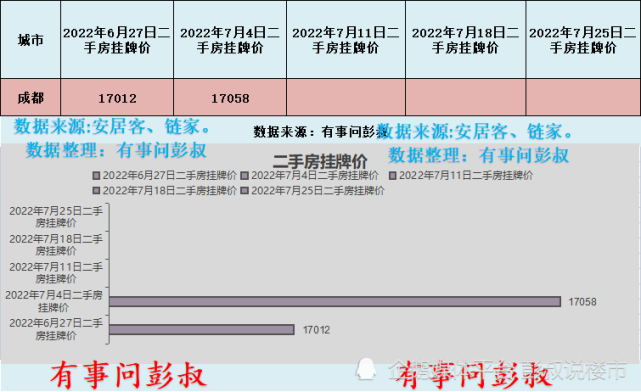
Task: Click legend label 2022年7月4日二手房挂牌价
Action: click(315, 176)
